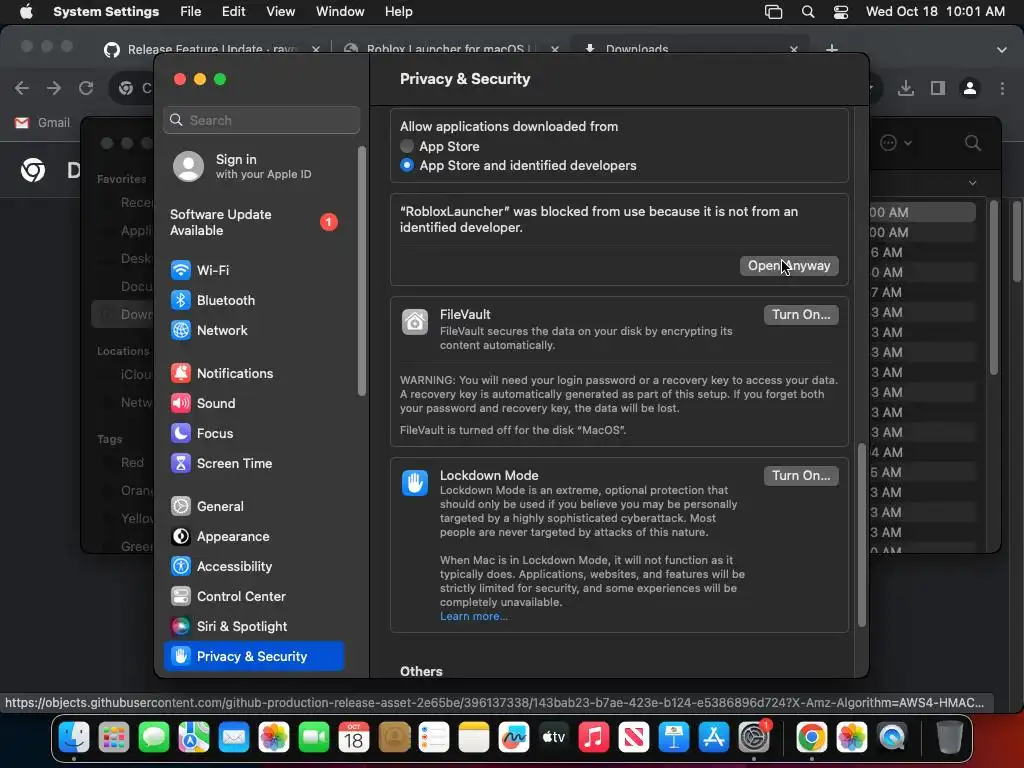This screenshot has width=1024, height=768.
Task: Open the Chrome profile icon
Action: click(x=970, y=88)
